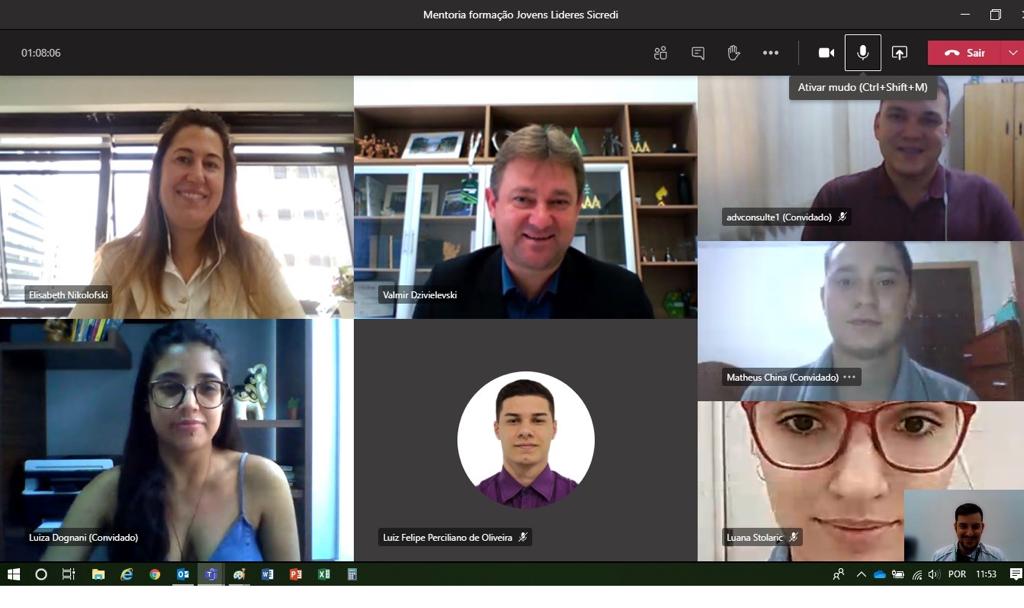Share your screen content
1024x608 pixels.
pyautogui.click(x=899, y=53)
